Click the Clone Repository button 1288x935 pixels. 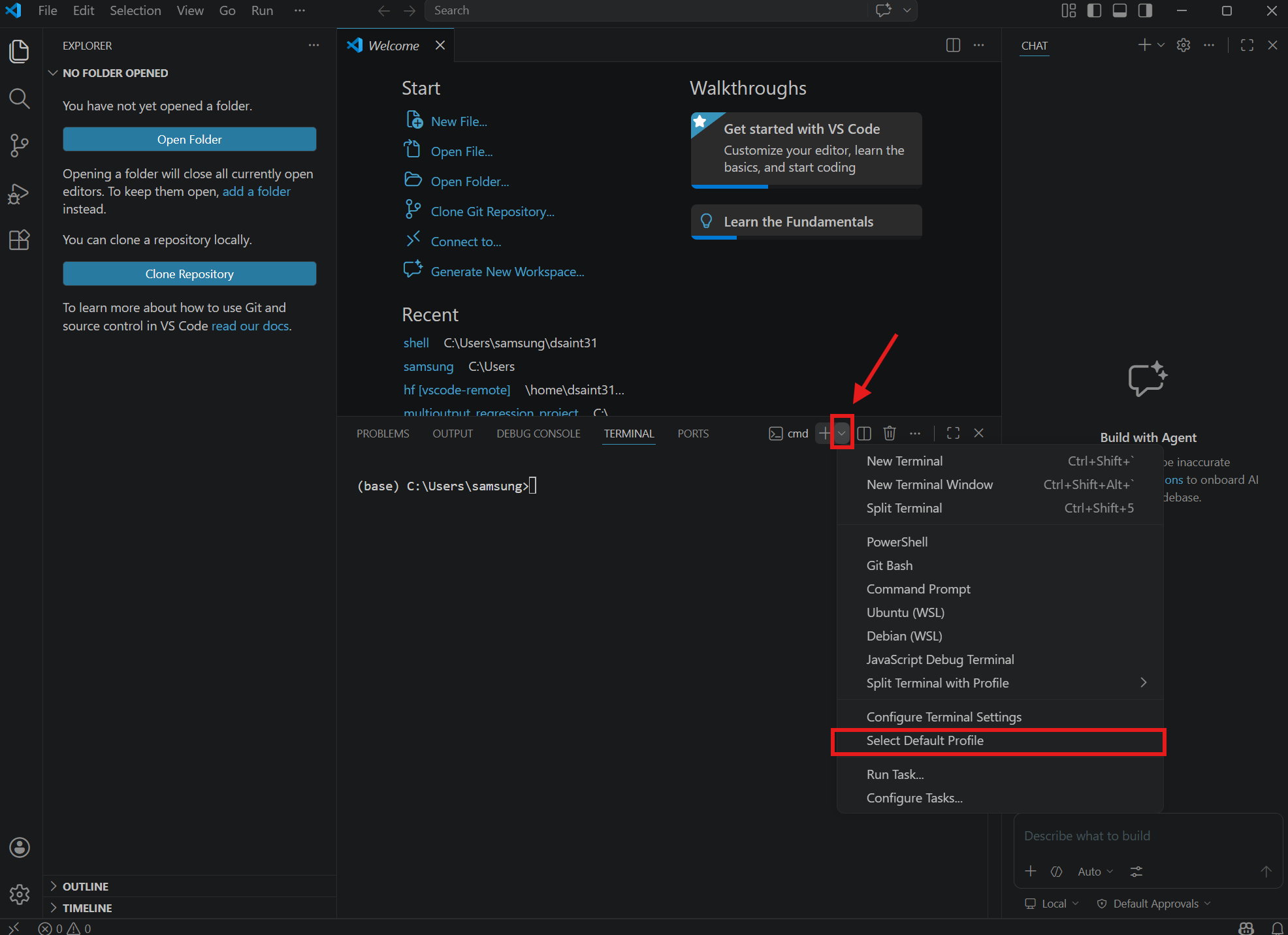click(x=189, y=274)
